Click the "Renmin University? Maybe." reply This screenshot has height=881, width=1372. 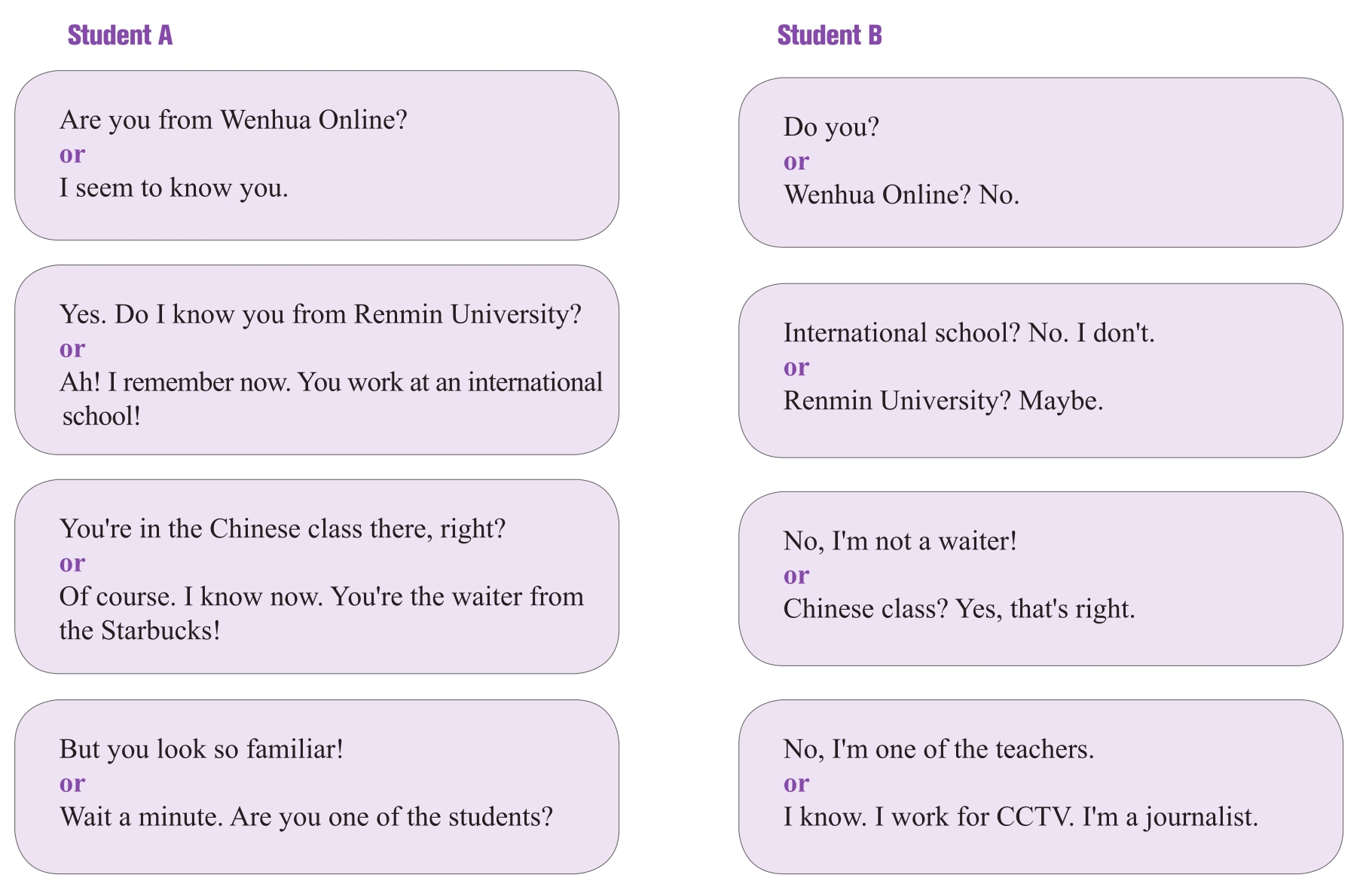pyautogui.click(x=943, y=400)
